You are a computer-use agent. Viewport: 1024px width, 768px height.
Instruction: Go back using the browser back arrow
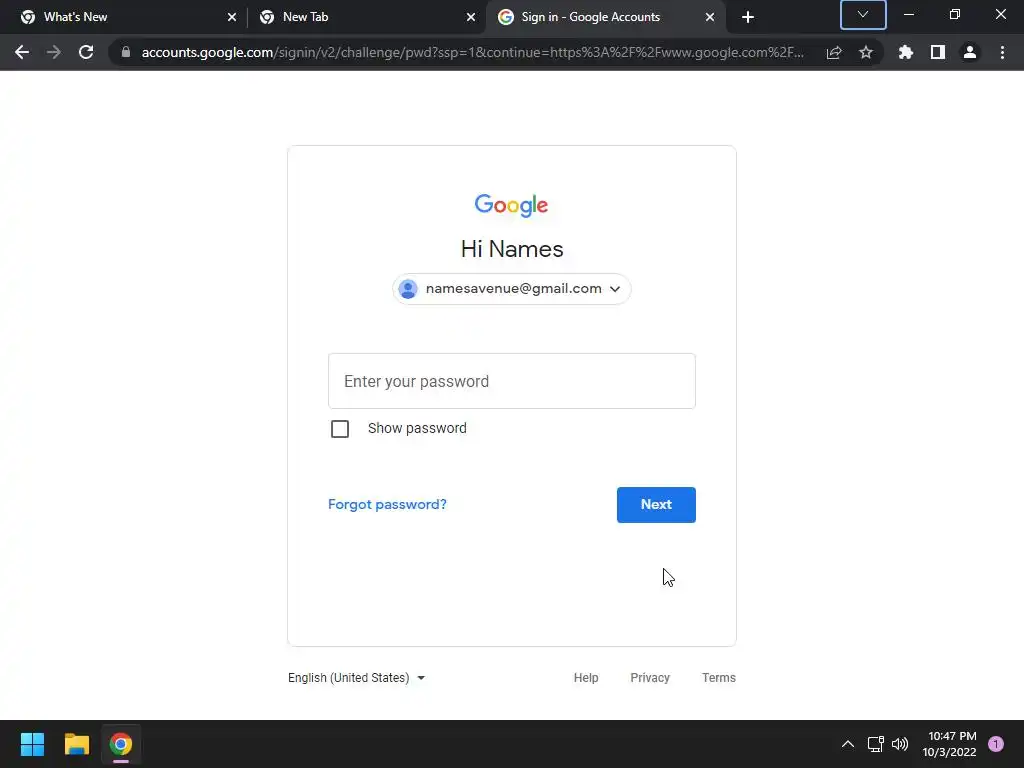click(x=22, y=52)
